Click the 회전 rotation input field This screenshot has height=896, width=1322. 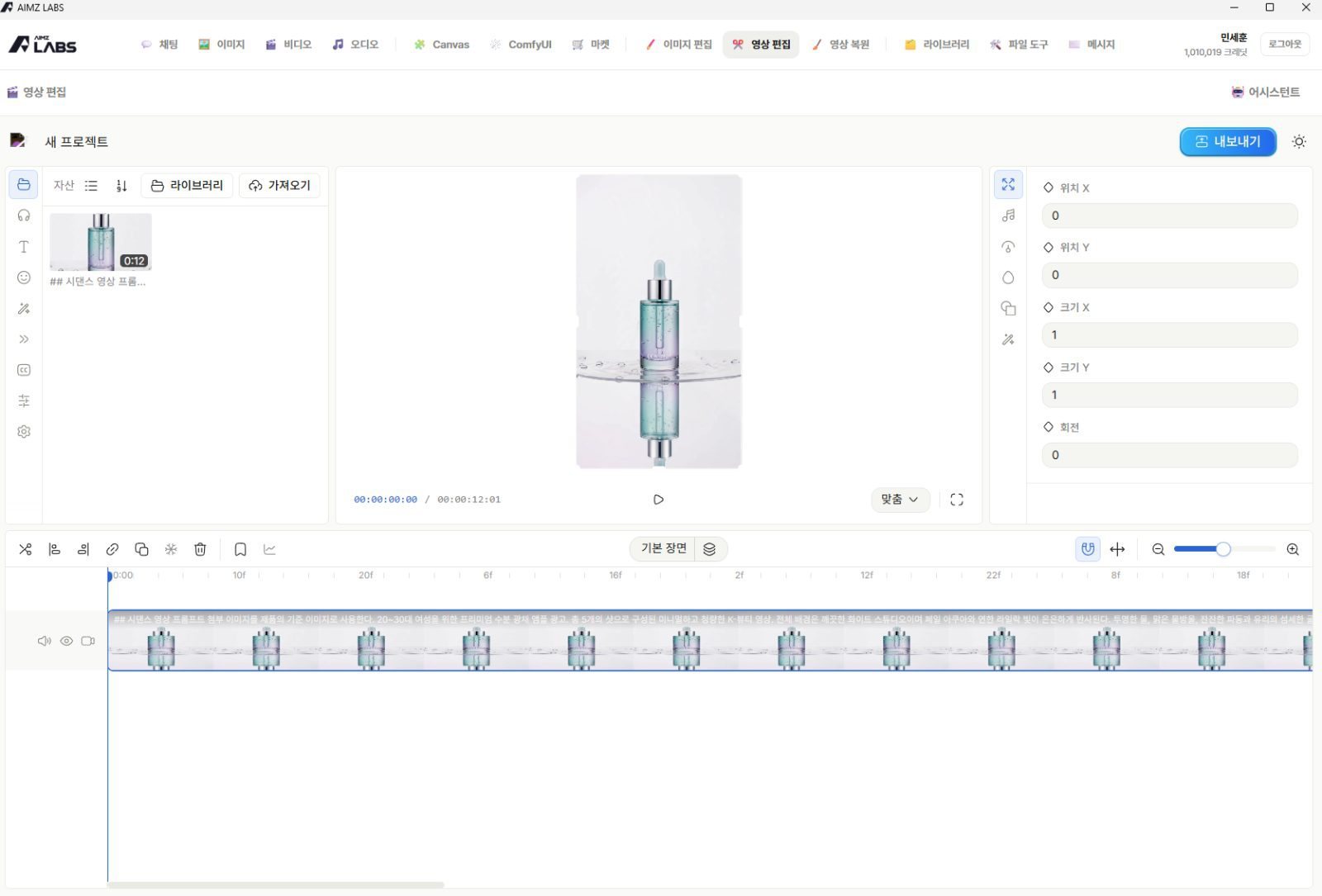(x=1169, y=455)
